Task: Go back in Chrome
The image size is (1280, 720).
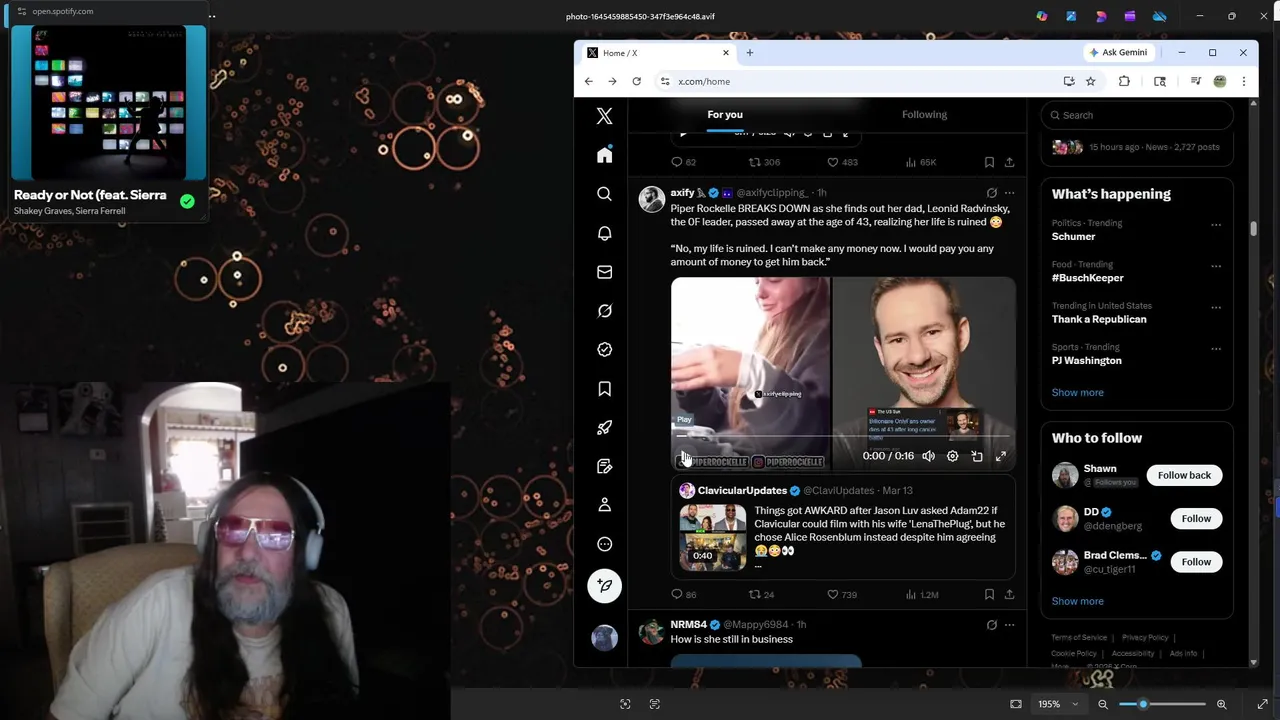Action: coord(588,81)
